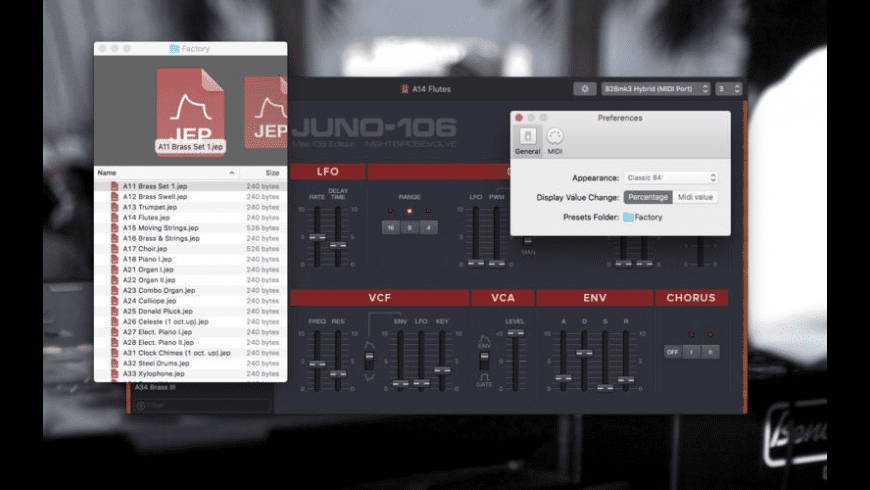870x490 pixels.
Task: Select file icon of A23 Combo Organ.jep
Action: click(115, 290)
